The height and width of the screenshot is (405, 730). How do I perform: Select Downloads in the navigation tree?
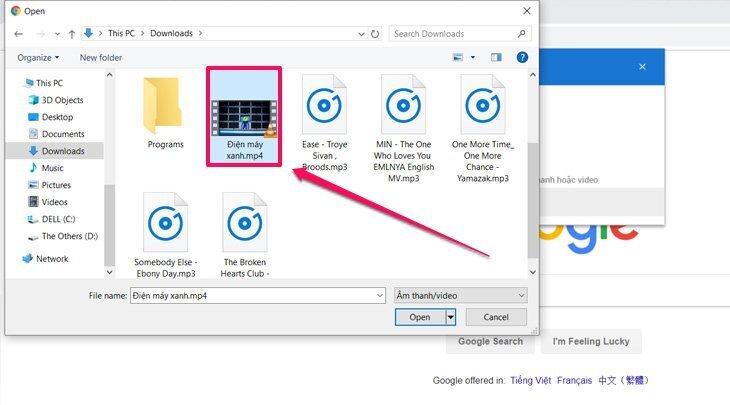click(x=62, y=151)
